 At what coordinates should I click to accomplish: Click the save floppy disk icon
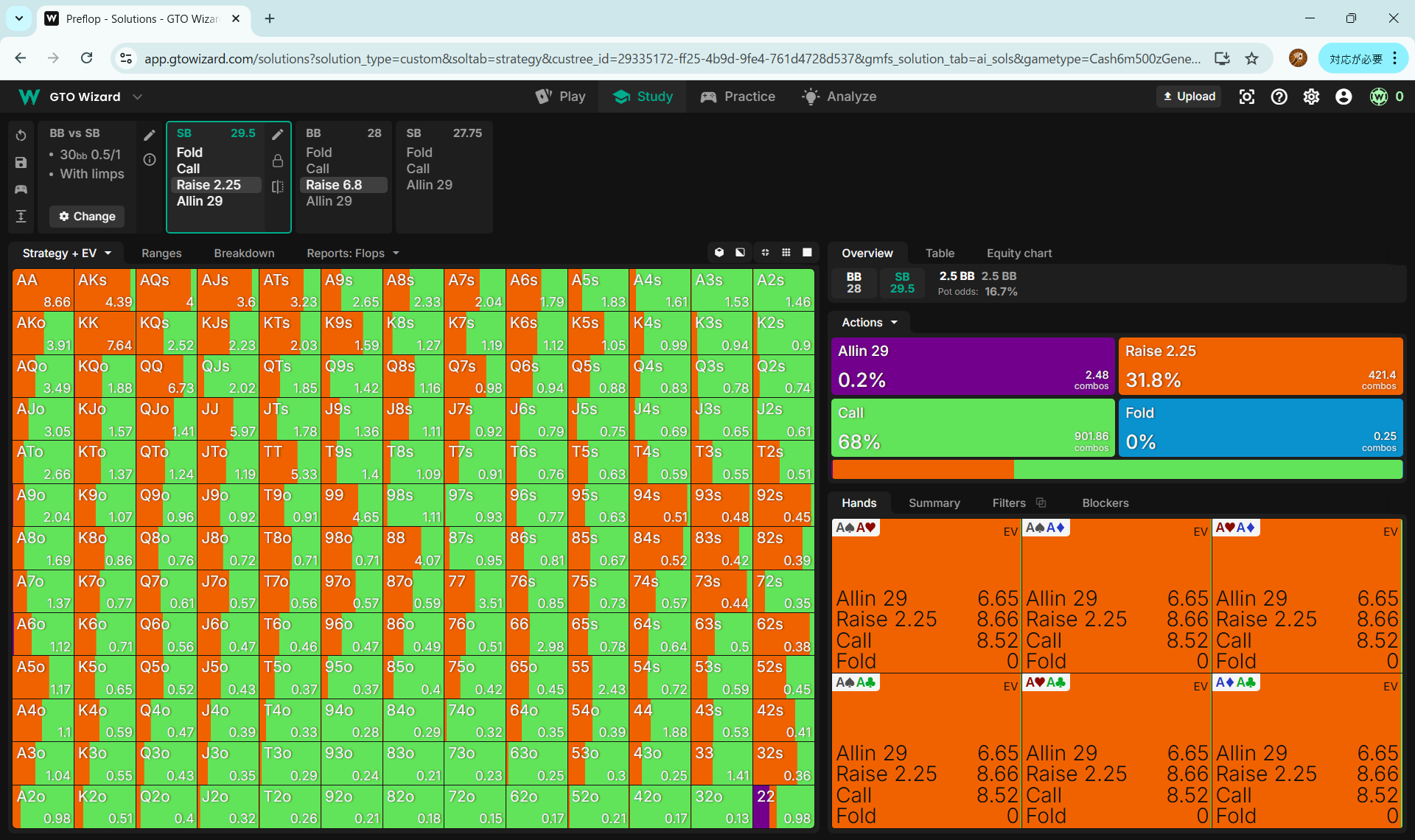tap(21, 162)
